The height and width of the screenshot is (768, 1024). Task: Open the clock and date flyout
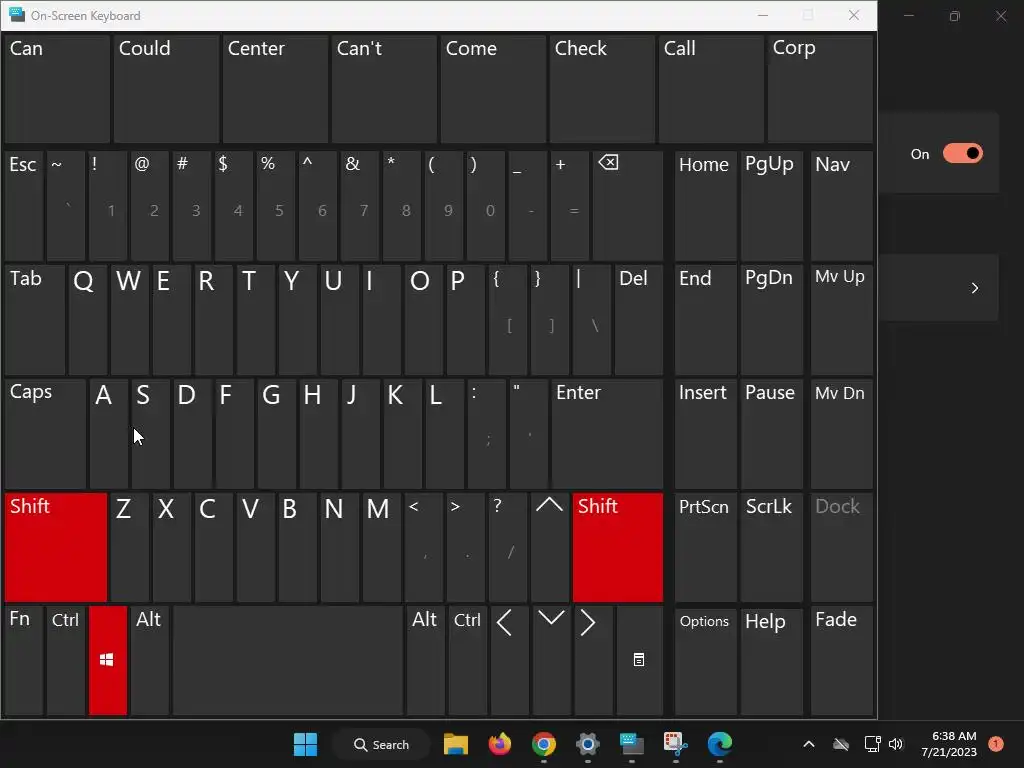coord(949,744)
